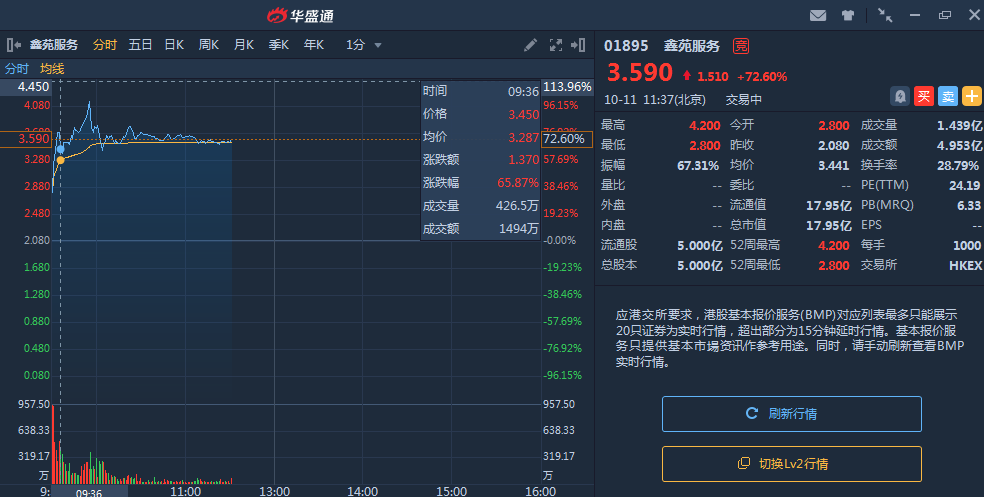This screenshot has height=497, width=984.
Task: Add stock with yellow plus icon
Action: click(971, 96)
